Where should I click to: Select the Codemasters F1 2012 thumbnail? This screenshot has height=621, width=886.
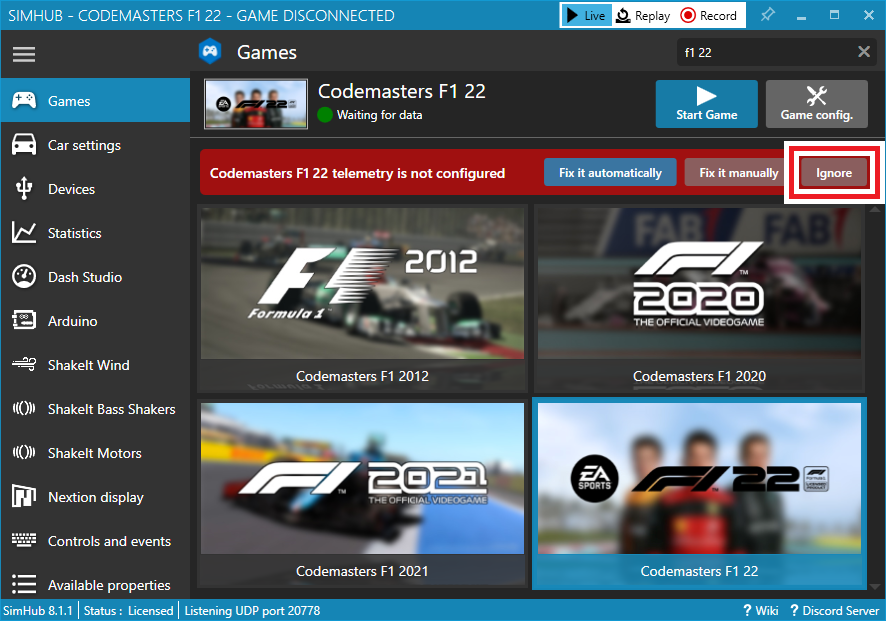362,283
